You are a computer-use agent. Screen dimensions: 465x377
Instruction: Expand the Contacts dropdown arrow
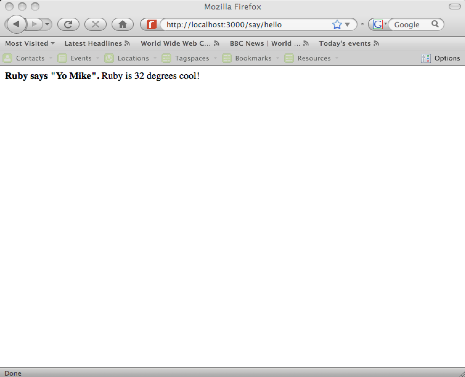(x=51, y=58)
